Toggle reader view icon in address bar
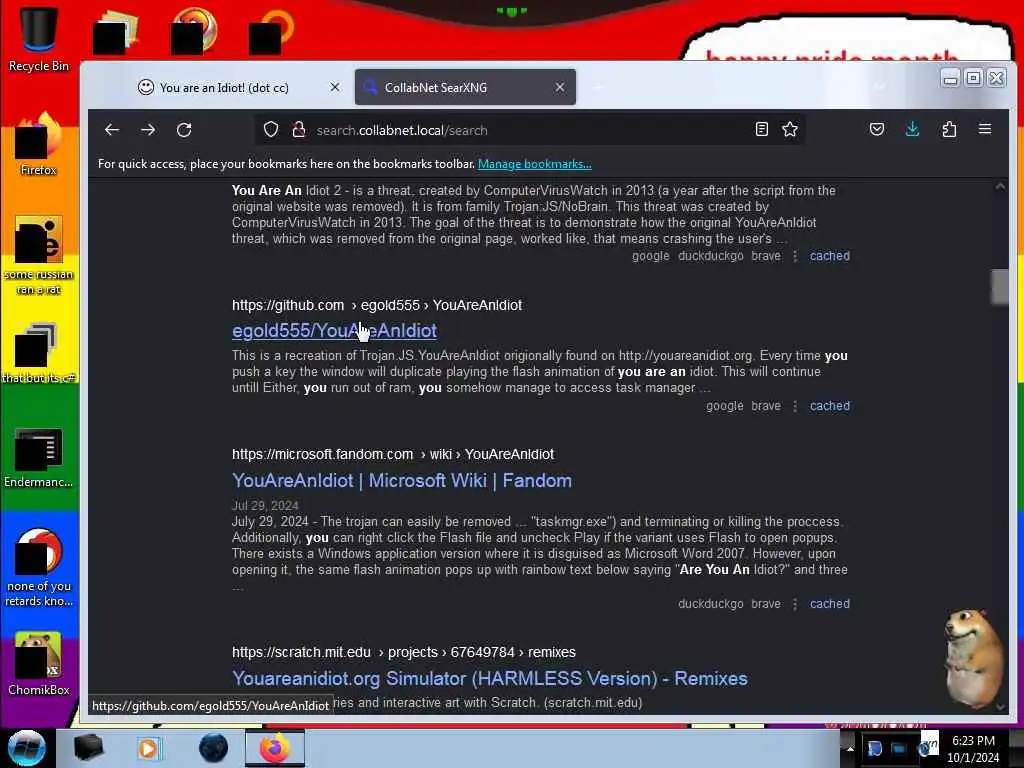The image size is (1024, 768). point(761,129)
